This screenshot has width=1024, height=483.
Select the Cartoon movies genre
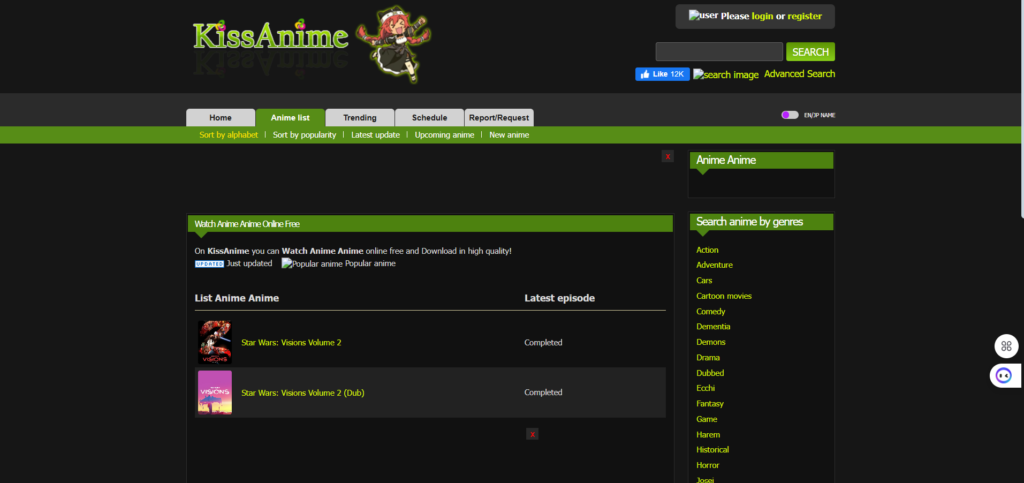(724, 296)
